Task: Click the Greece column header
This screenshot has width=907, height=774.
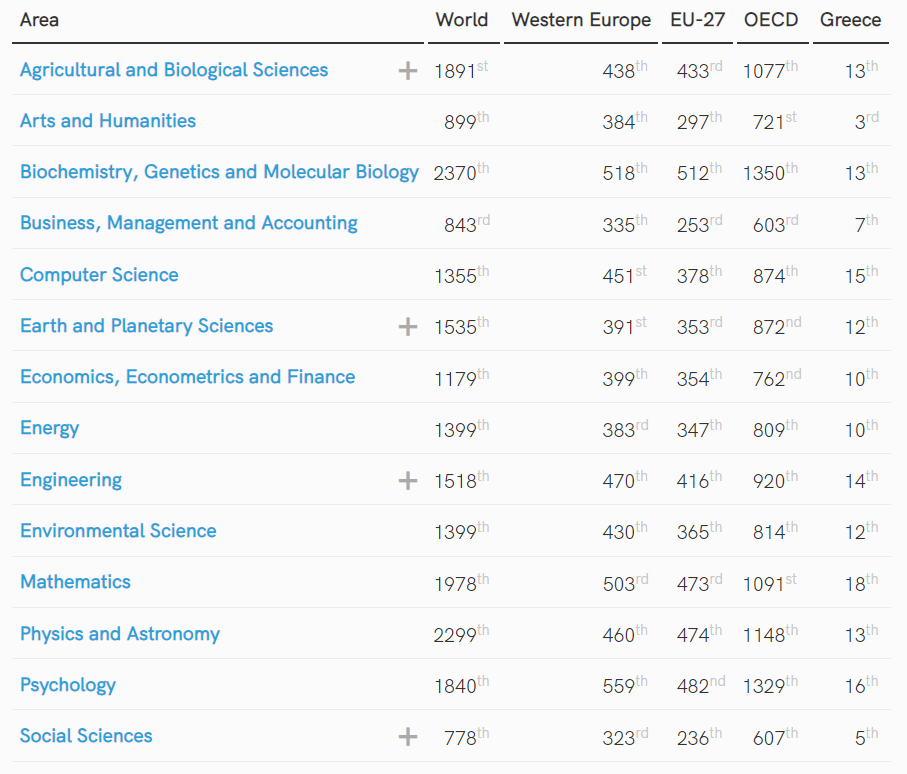Action: [x=850, y=20]
